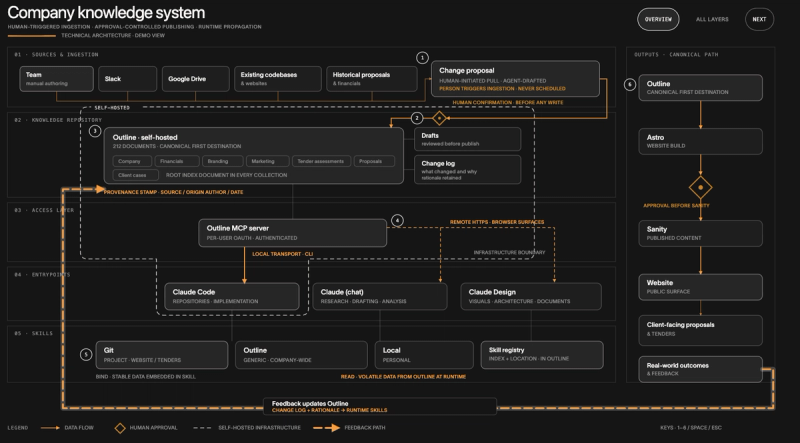Click the Feedback Path arrow in legend
800x443 pixels.
(x=327, y=428)
